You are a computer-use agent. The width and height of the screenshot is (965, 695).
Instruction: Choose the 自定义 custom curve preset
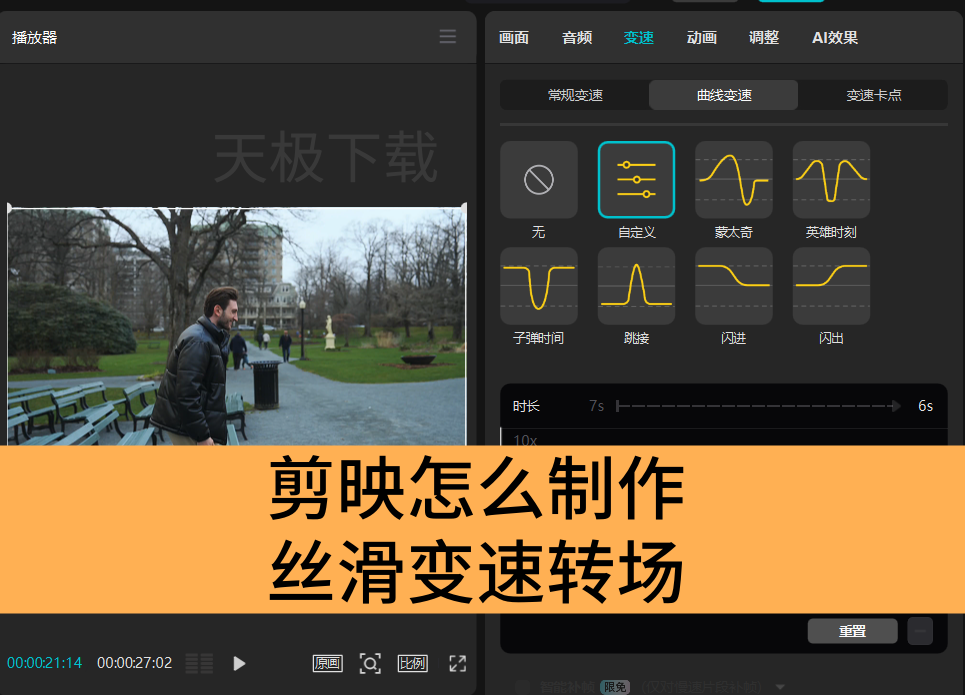[x=636, y=180]
